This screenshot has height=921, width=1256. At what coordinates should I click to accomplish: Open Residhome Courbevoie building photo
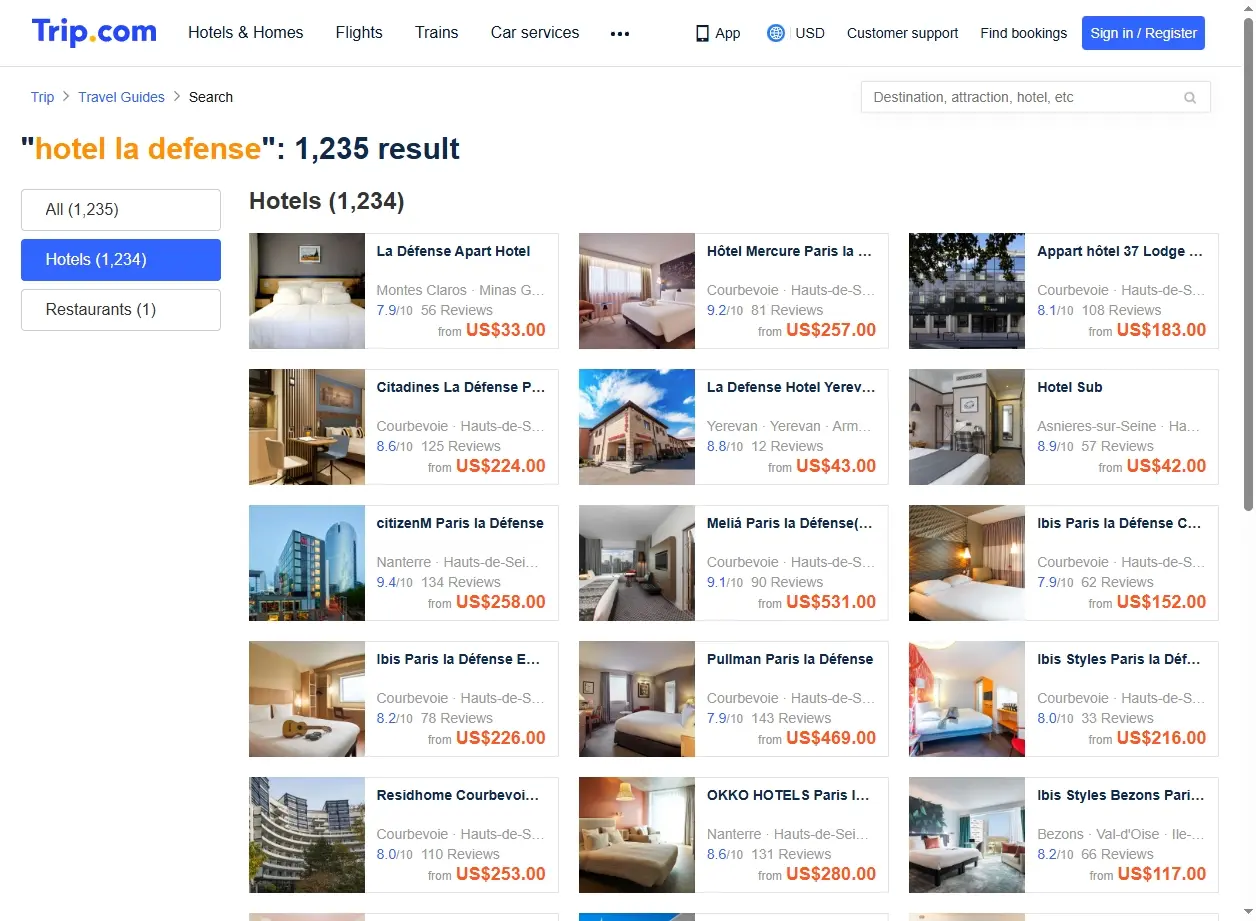(307, 835)
